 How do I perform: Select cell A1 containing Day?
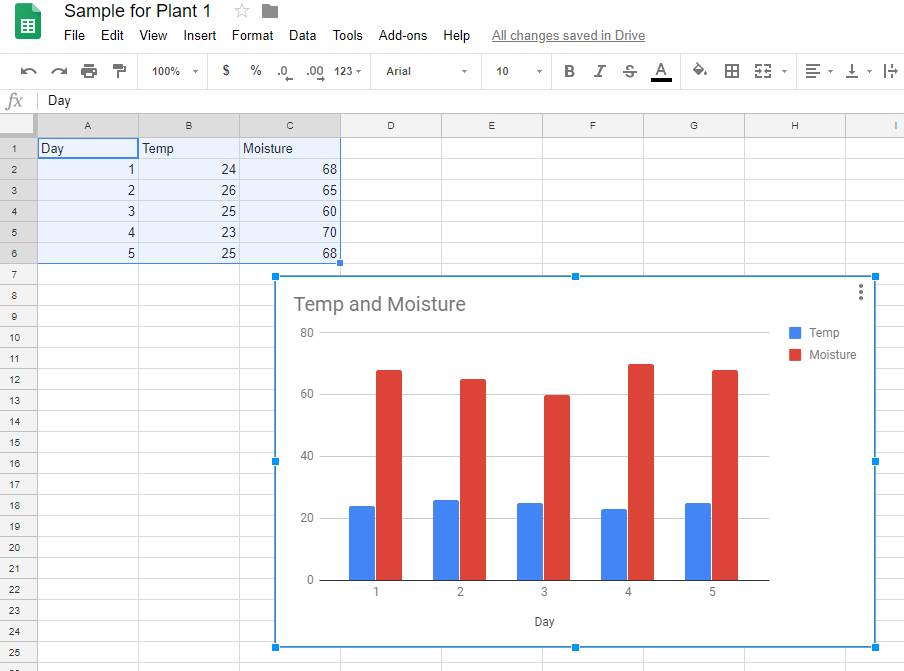[88, 148]
